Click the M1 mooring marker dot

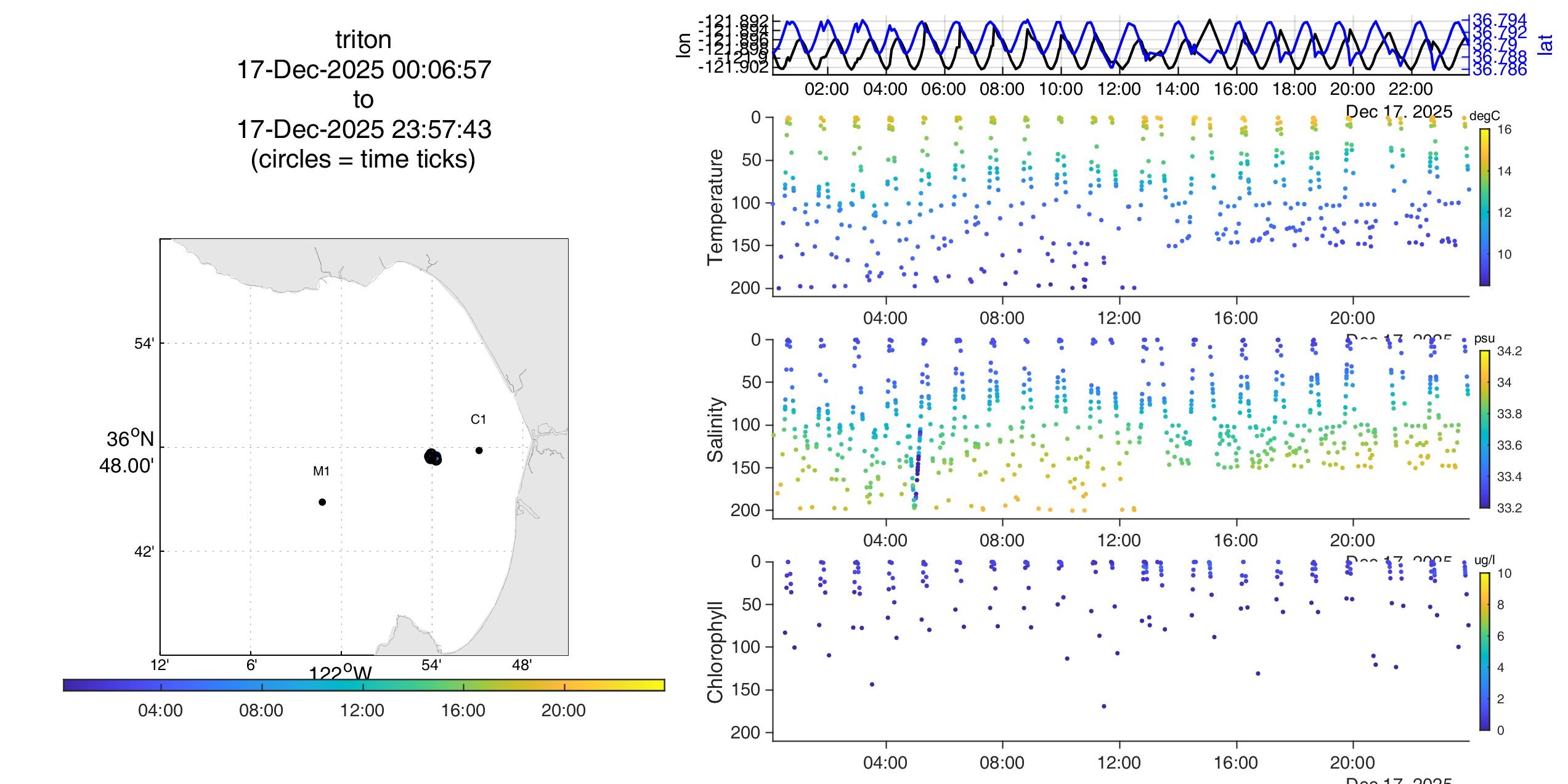coord(322,502)
